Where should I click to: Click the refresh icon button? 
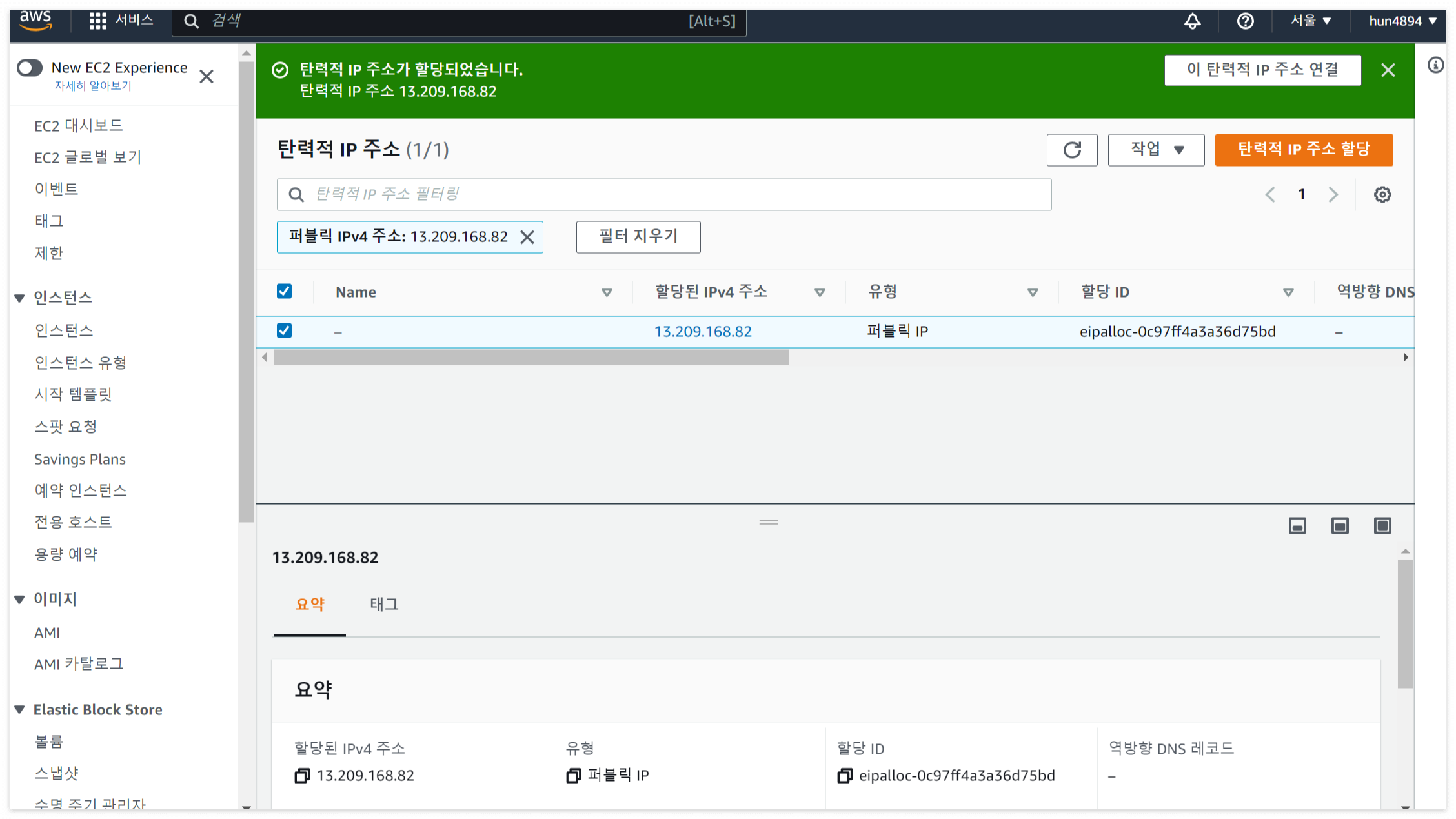pyautogui.click(x=1071, y=150)
